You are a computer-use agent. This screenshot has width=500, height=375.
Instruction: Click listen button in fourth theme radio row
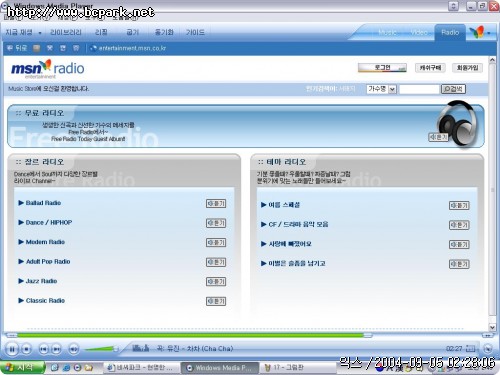click(459, 264)
